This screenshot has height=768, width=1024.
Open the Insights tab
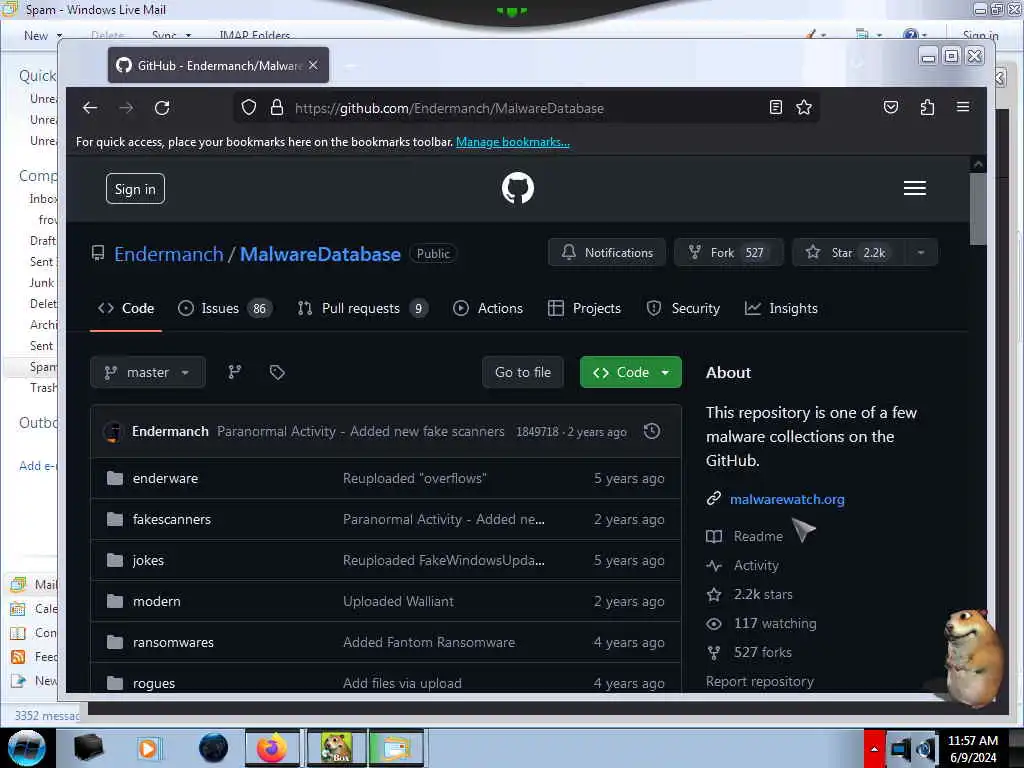point(781,308)
